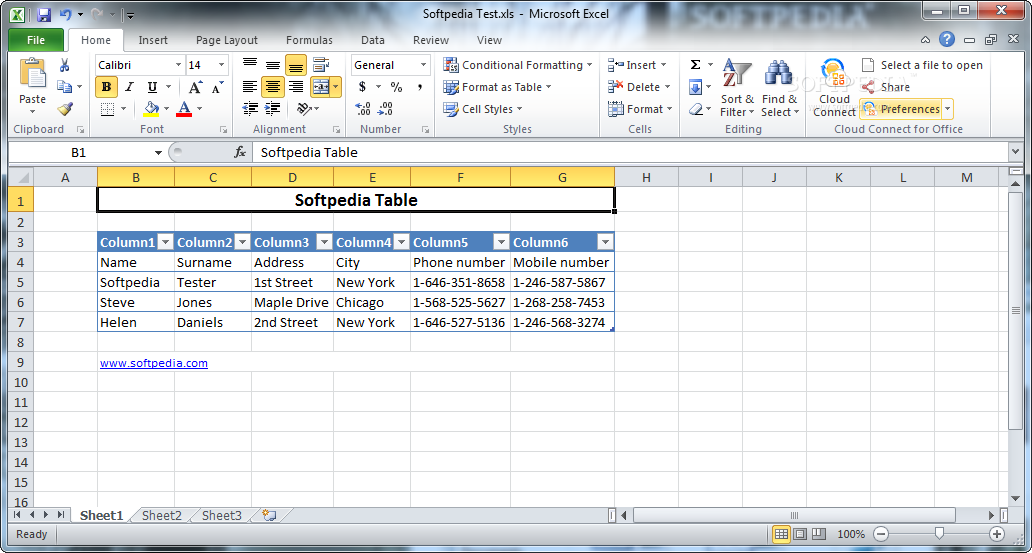Screen dimensions: 1032x553
Task: Open Fill Color dropdown arrow
Action: point(167,109)
